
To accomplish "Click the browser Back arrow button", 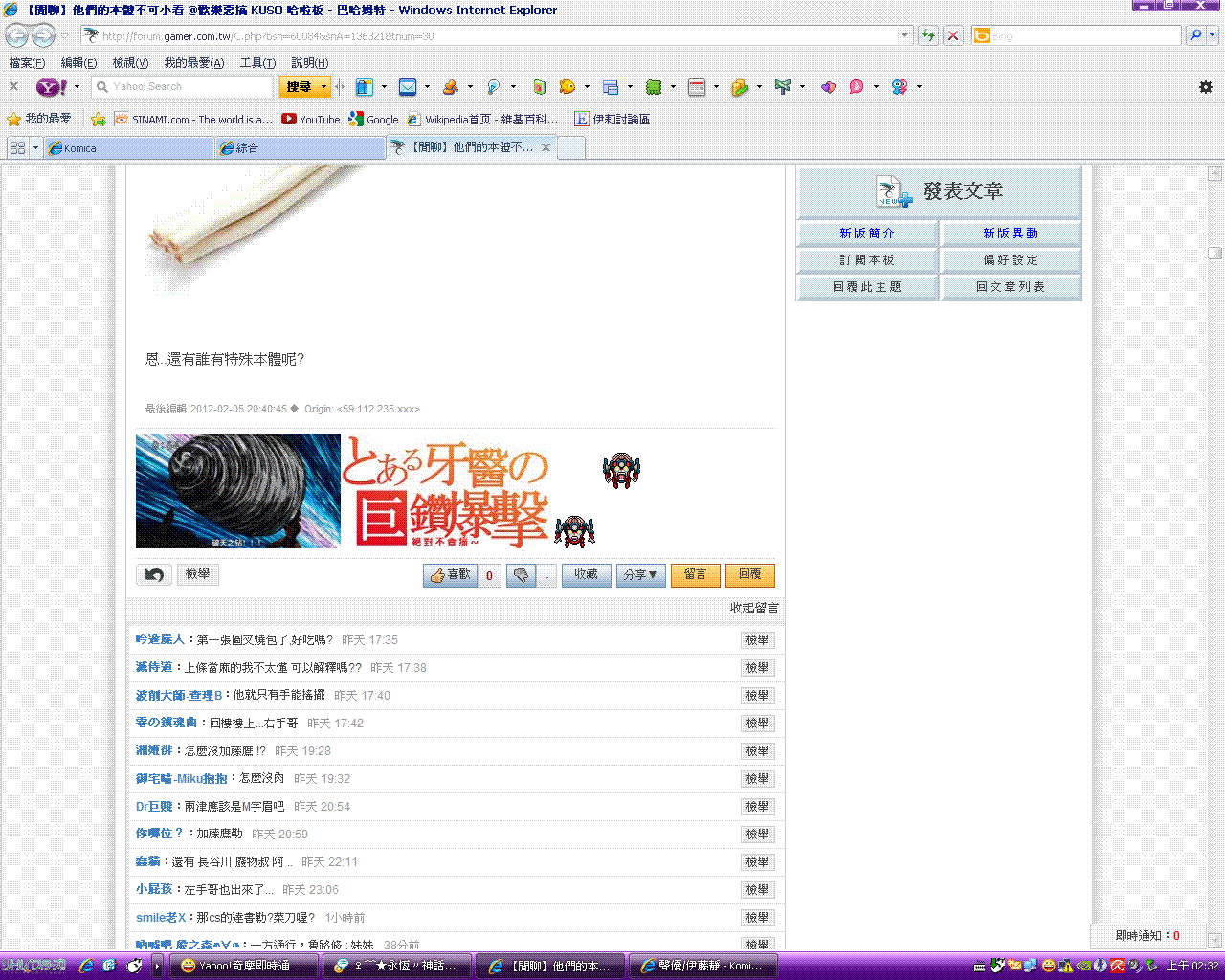I will click(x=16, y=36).
